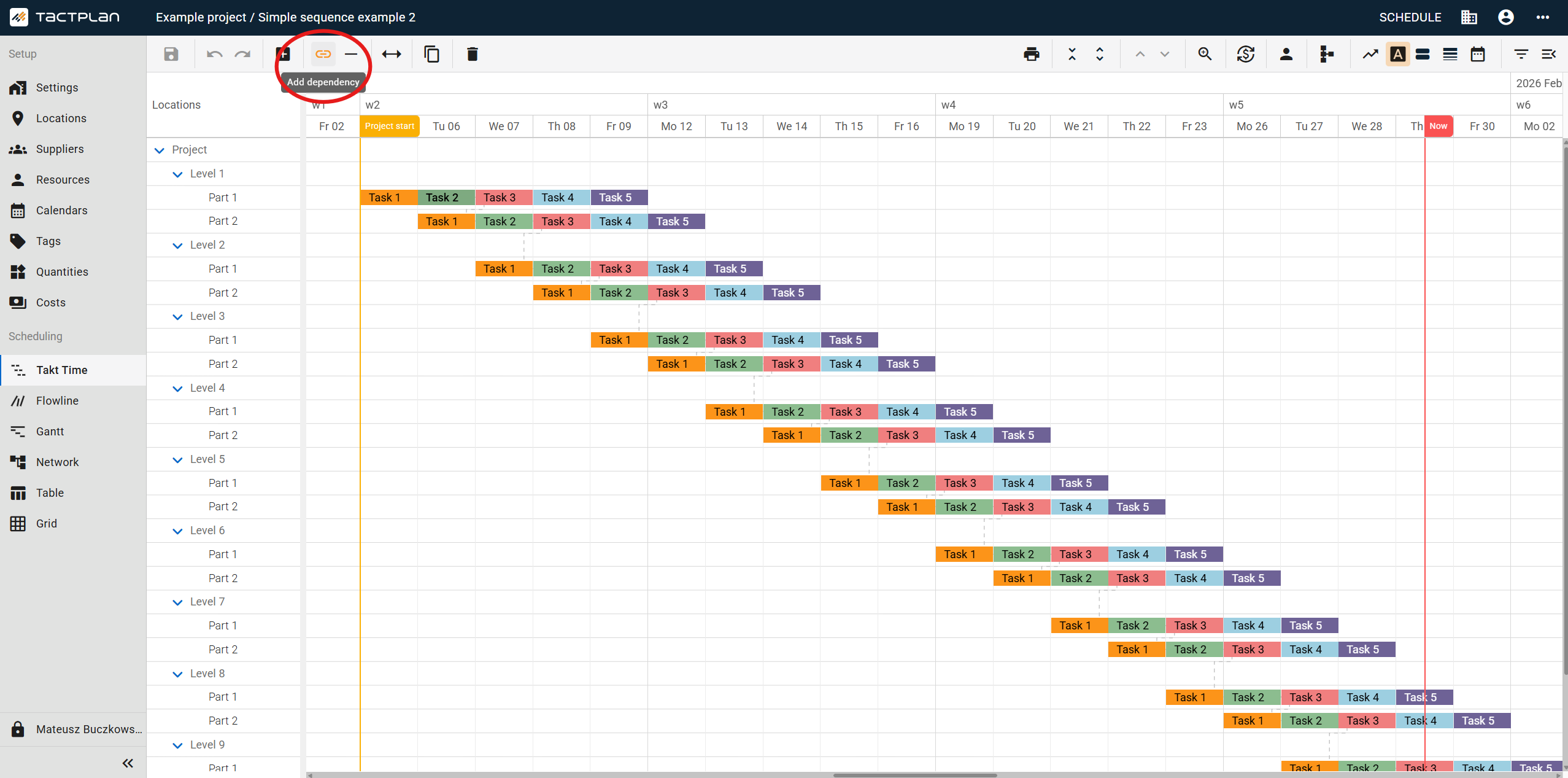This screenshot has width=1568, height=778.
Task: Click the person resource icon in toolbar
Action: point(1286,54)
